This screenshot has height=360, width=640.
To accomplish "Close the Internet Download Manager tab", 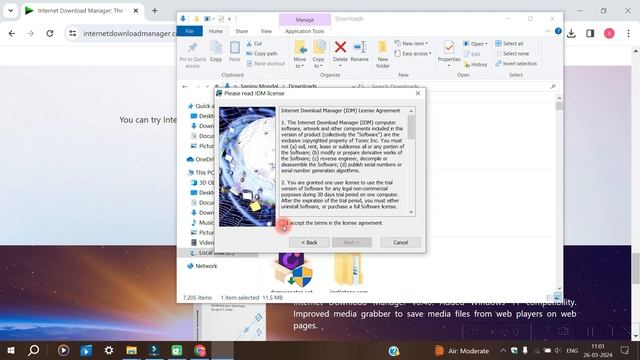I will 136,11.
